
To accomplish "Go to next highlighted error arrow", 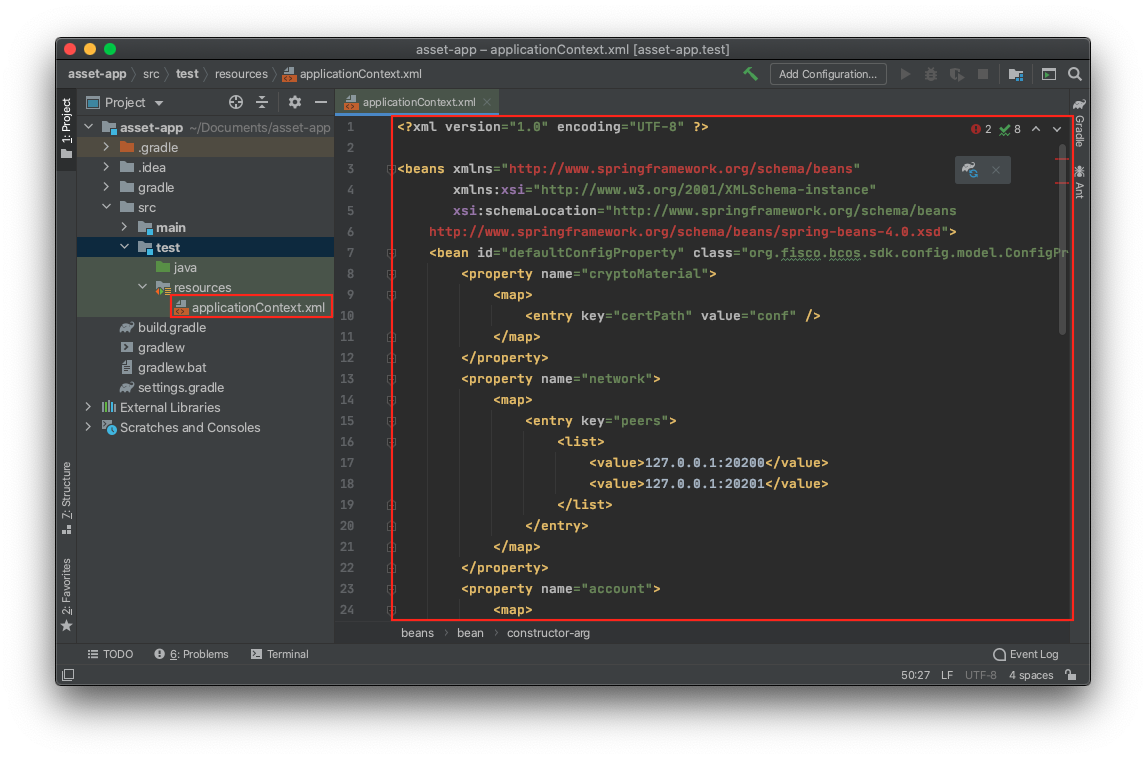I will (x=1057, y=129).
